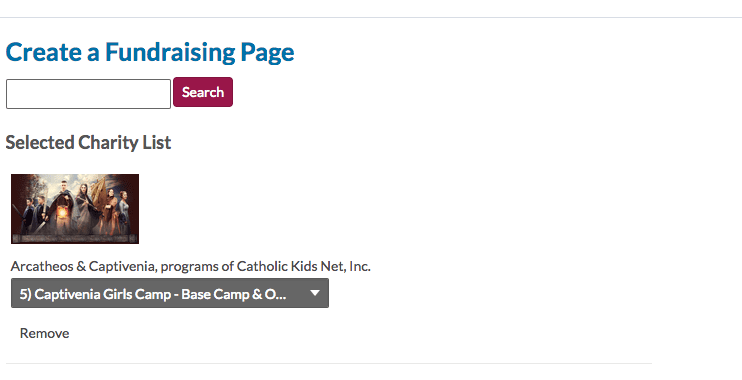Click the glowing lantern in charity image
Screen dimensions: 742x380
point(62,213)
